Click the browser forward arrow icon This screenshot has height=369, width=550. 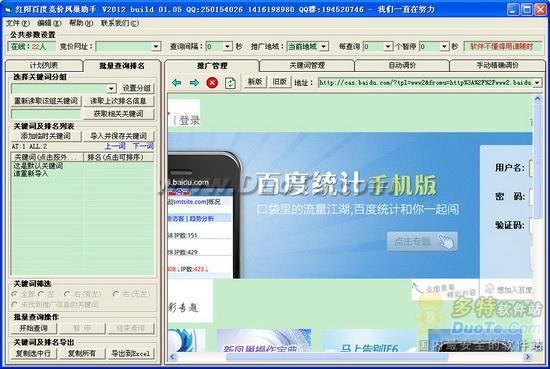tap(194, 83)
